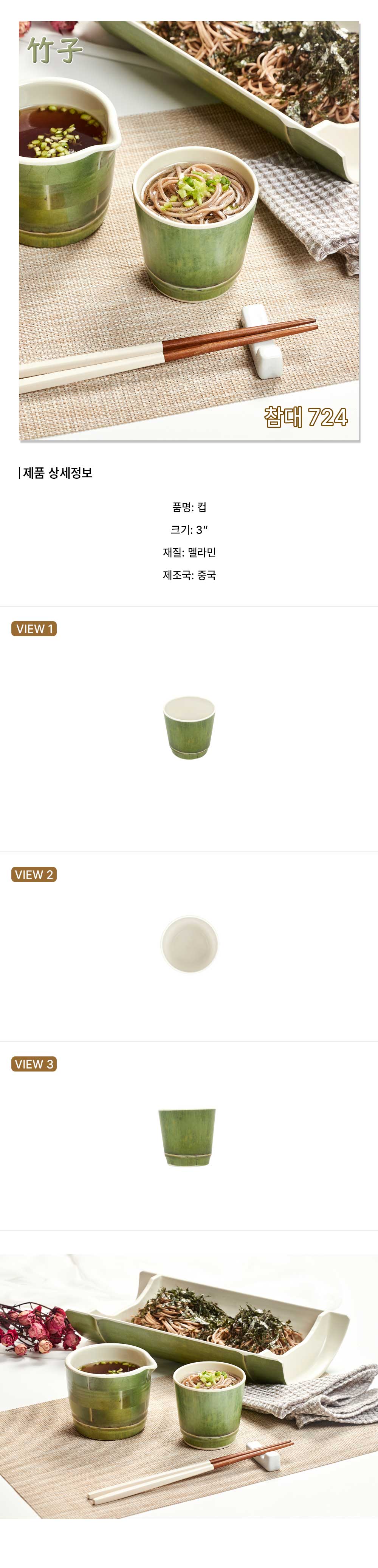Click the VIEW 2 label badge

click(34, 874)
